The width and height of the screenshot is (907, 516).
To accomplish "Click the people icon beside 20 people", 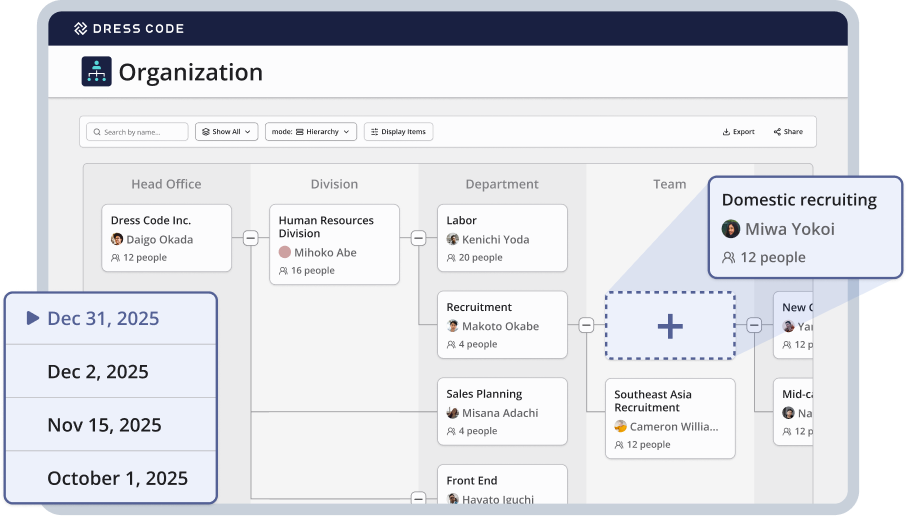I will tap(451, 257).
